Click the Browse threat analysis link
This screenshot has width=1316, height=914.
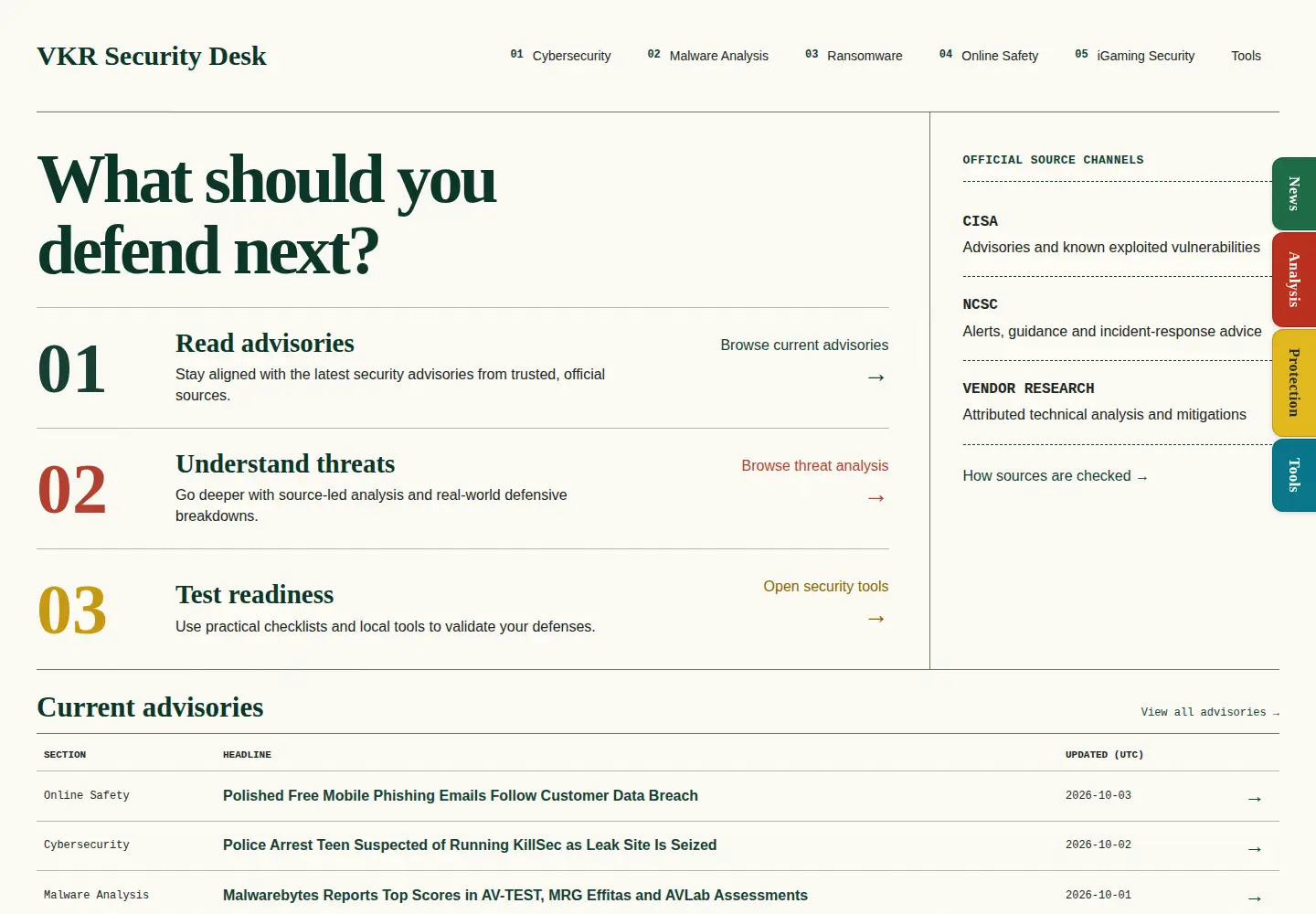pos(814,466)
